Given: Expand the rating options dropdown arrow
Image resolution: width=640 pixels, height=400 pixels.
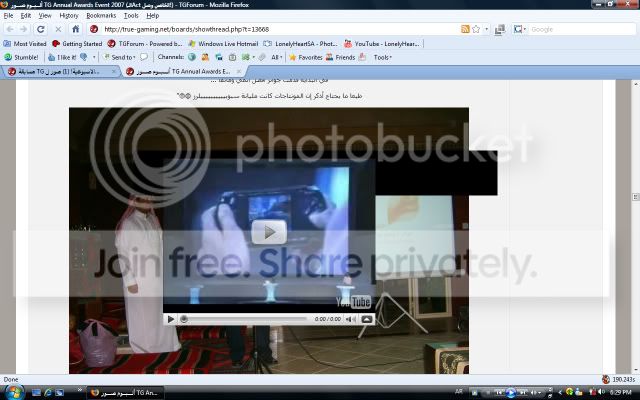Looking at the screenshot, I should [94, 57].
